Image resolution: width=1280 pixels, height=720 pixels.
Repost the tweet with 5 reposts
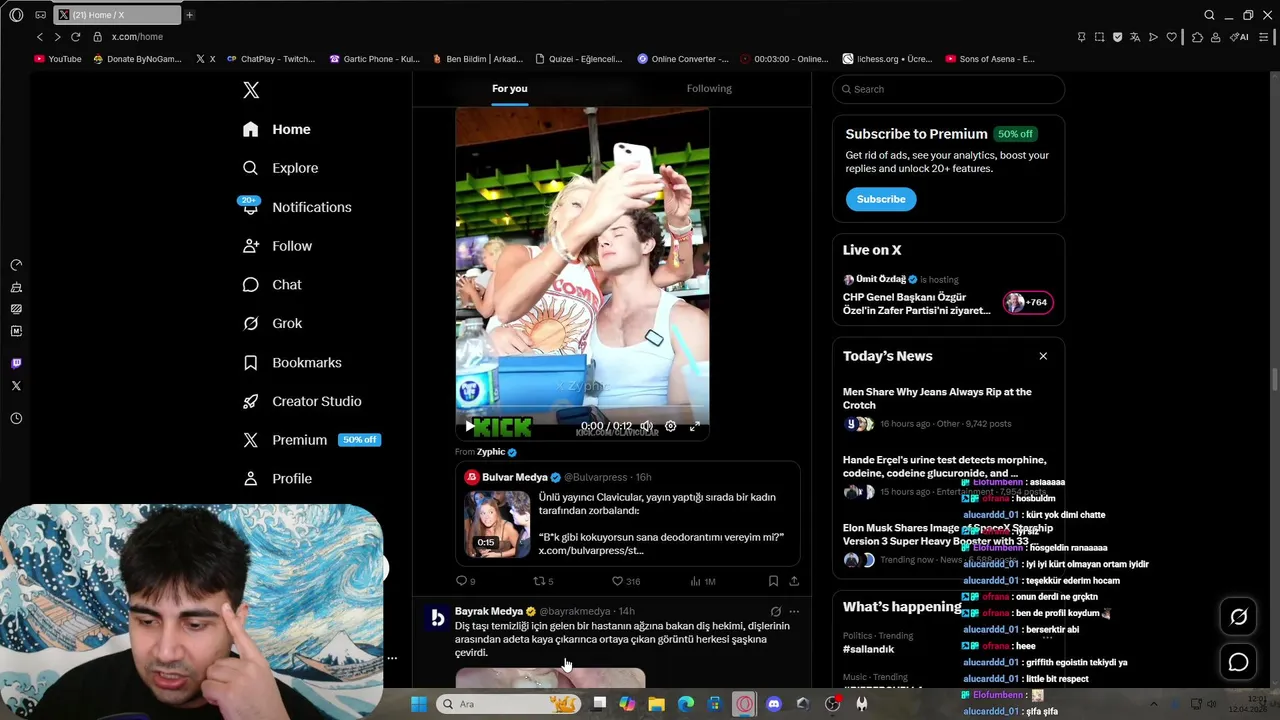pos(542,581)
